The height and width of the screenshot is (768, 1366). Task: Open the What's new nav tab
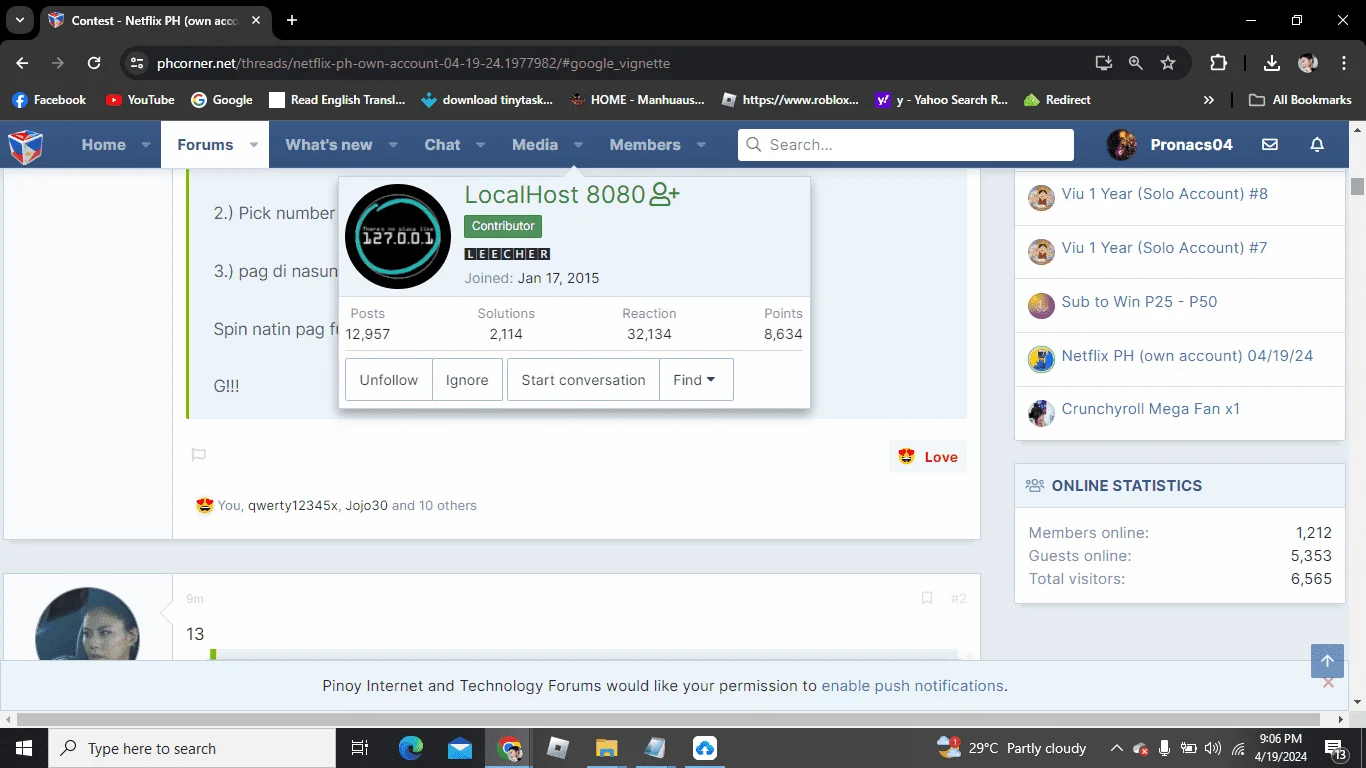point(329,145)
